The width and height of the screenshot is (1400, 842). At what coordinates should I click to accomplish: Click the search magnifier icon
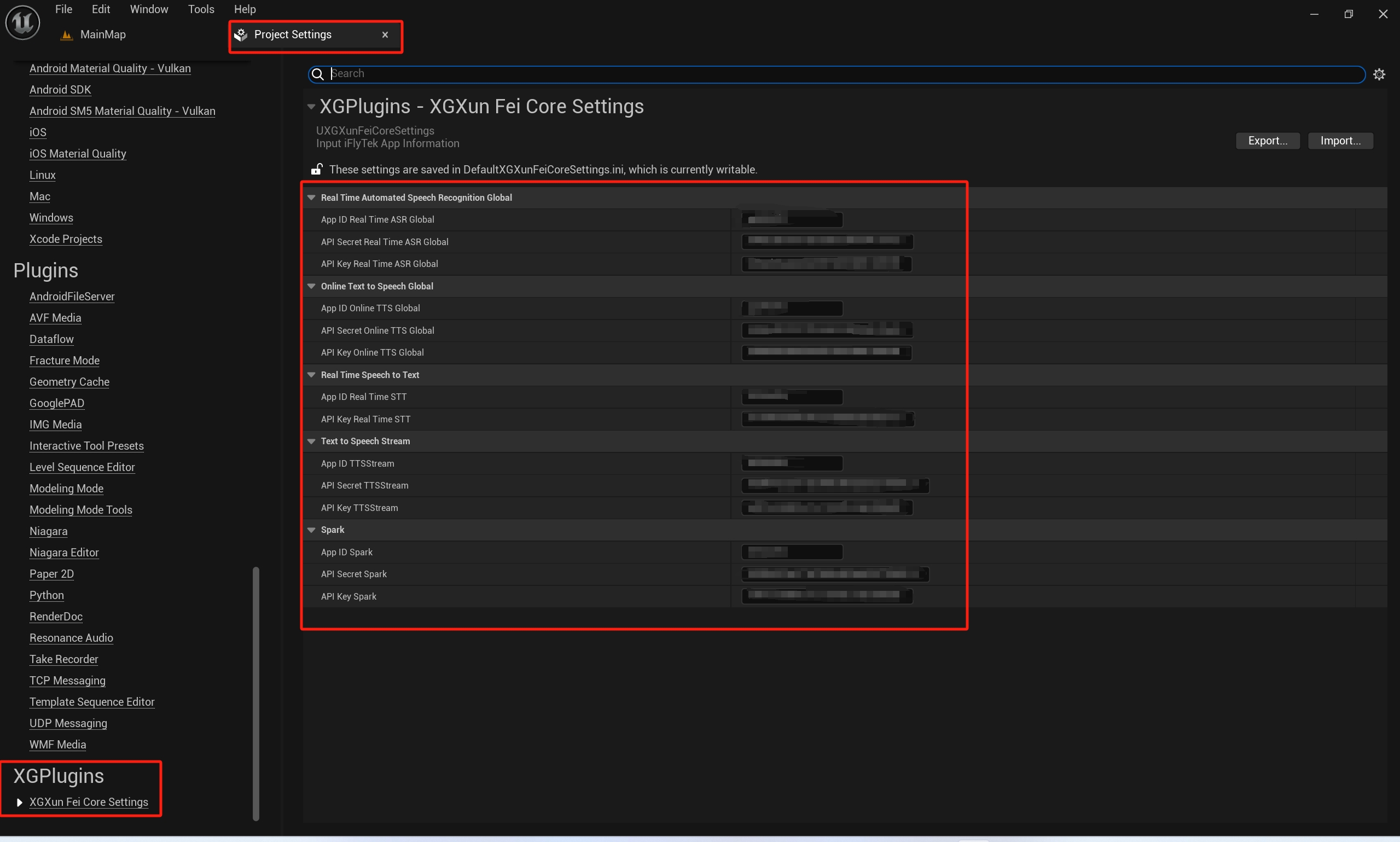click(x=318, y=74)
